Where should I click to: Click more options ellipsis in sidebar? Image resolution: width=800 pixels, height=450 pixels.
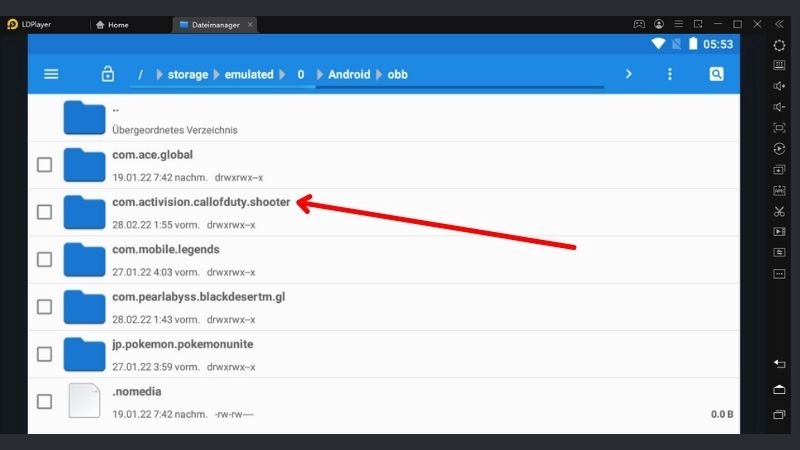[779, 274]
